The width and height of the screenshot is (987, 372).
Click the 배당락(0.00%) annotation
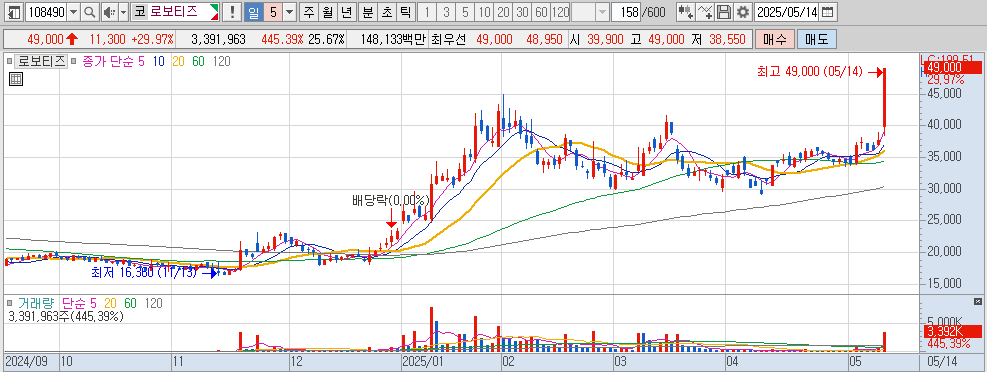coord(390,201)
